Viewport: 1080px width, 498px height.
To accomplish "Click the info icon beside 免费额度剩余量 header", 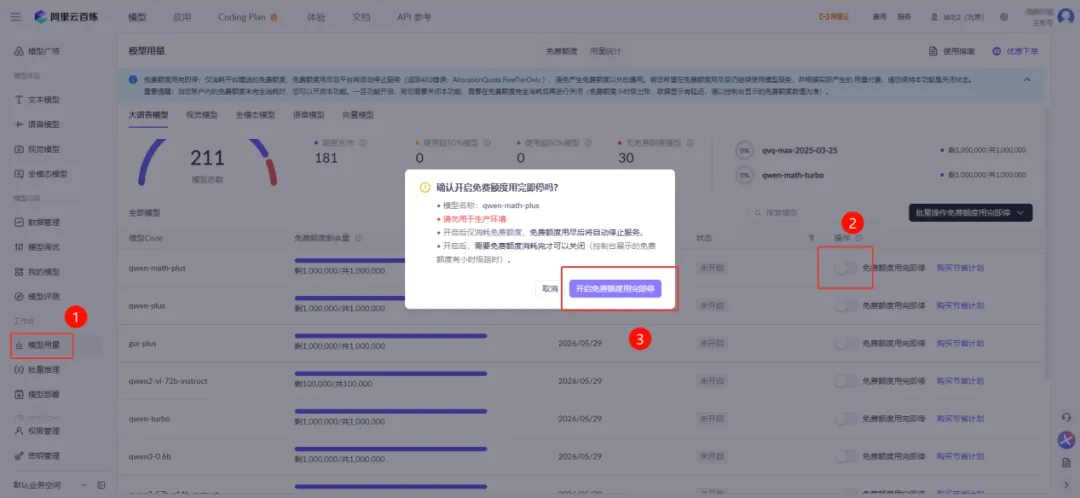I will click(359, 238).
